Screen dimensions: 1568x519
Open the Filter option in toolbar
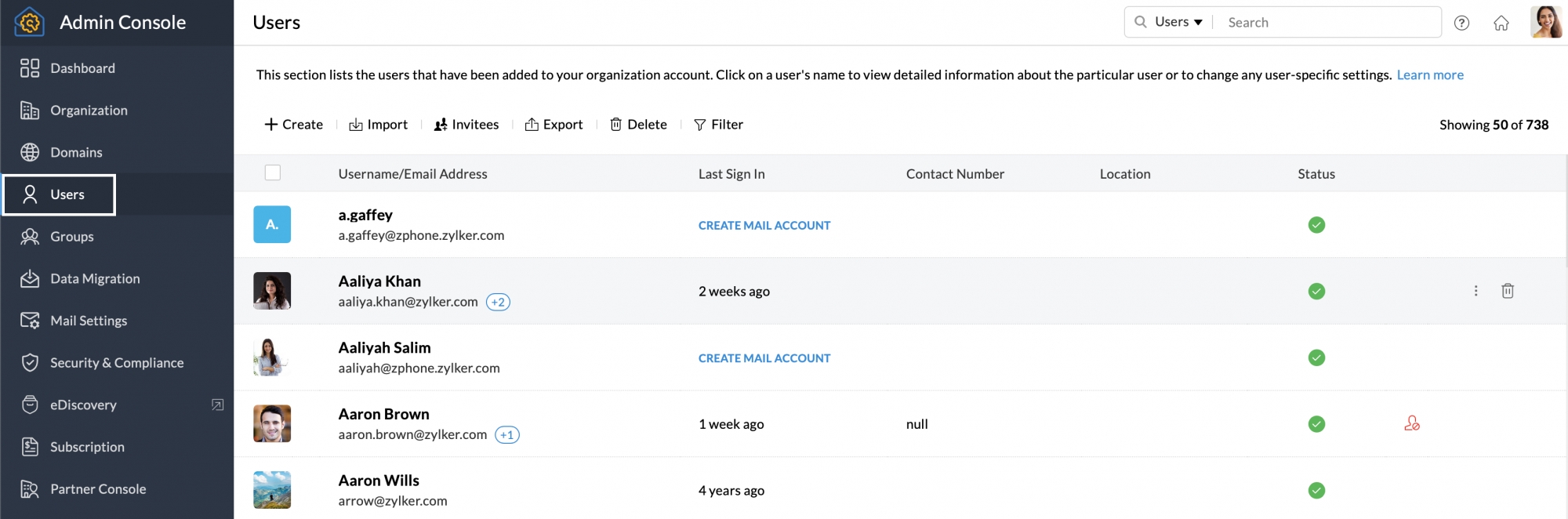click(718, 125)
